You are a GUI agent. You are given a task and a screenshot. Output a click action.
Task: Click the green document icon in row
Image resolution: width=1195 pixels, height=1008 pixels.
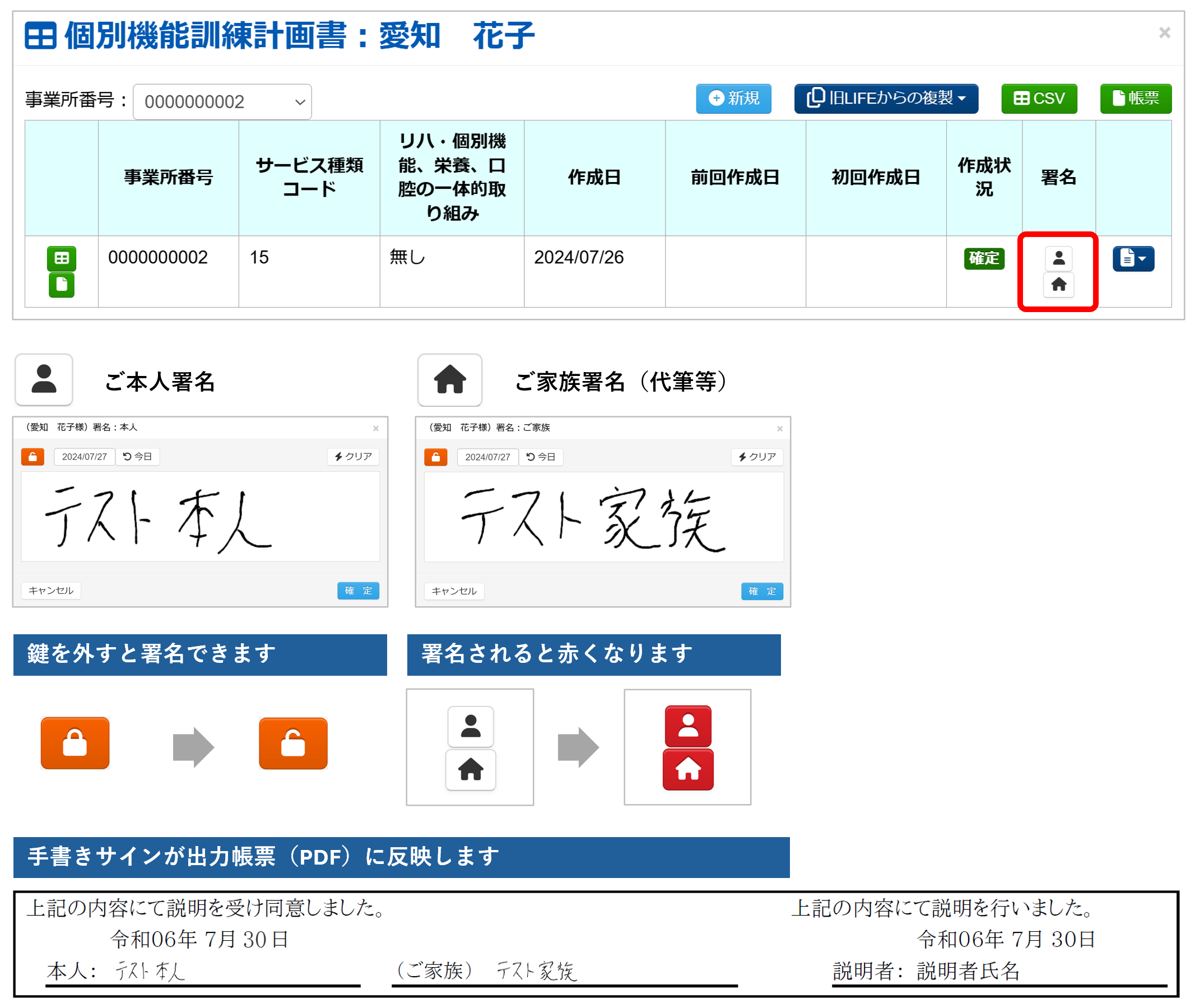(x=61, y=285)
